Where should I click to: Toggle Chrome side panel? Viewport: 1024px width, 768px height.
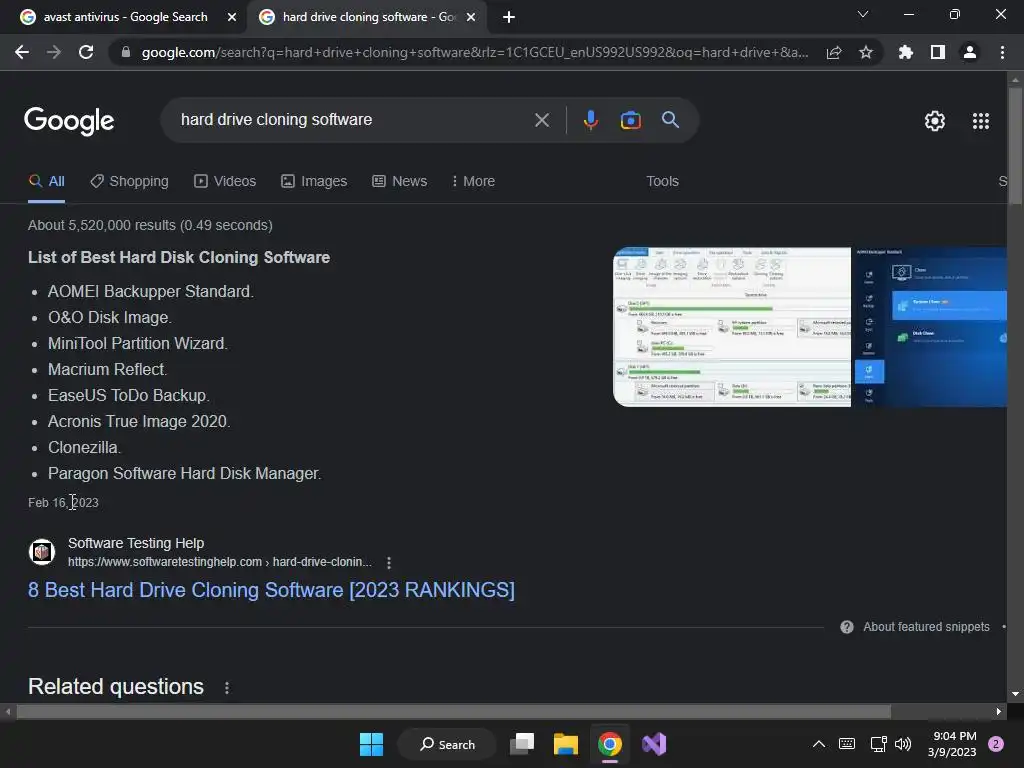pos(938,52)
